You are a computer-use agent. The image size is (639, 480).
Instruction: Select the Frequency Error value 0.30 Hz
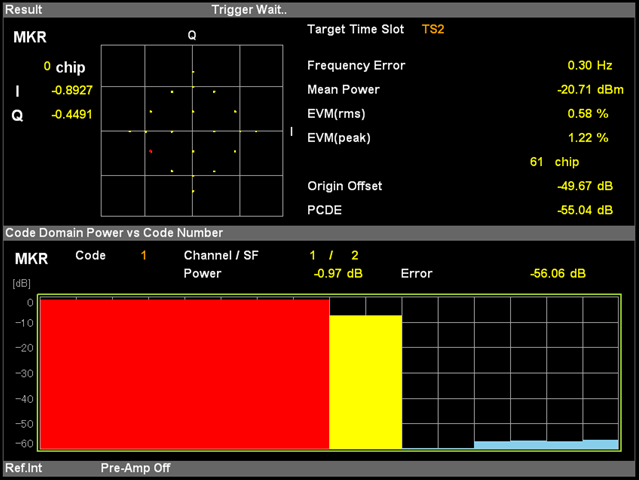point(590,65)
